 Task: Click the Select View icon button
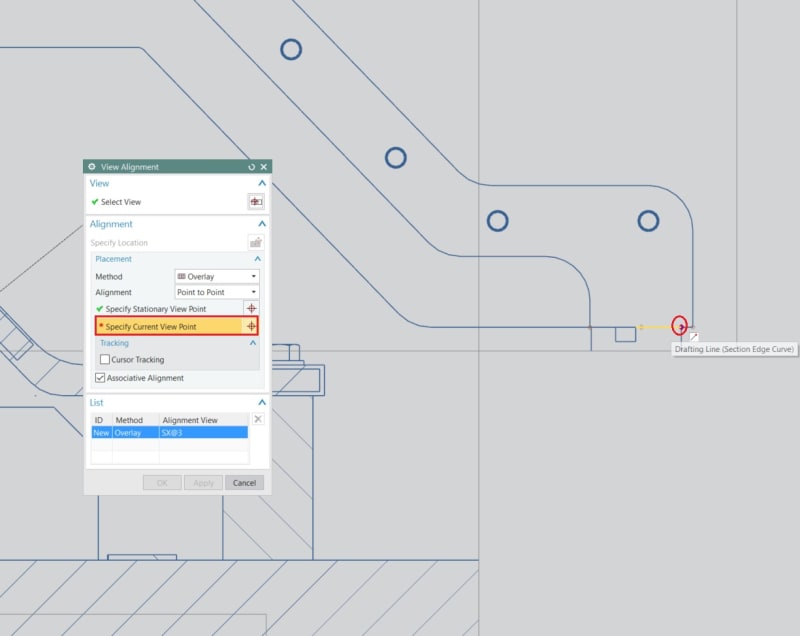(x=256, y=201)
